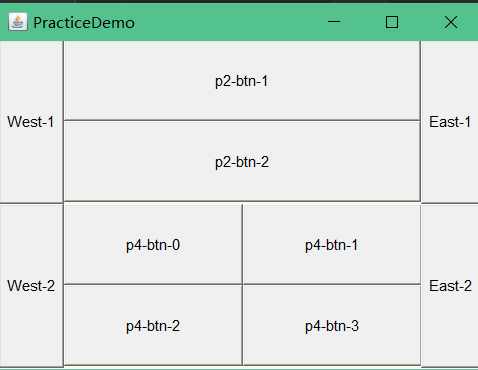This screenshot has height=370, width=478.
Task: Maximize the PracticeDemo window
Action: coord(392,22)
